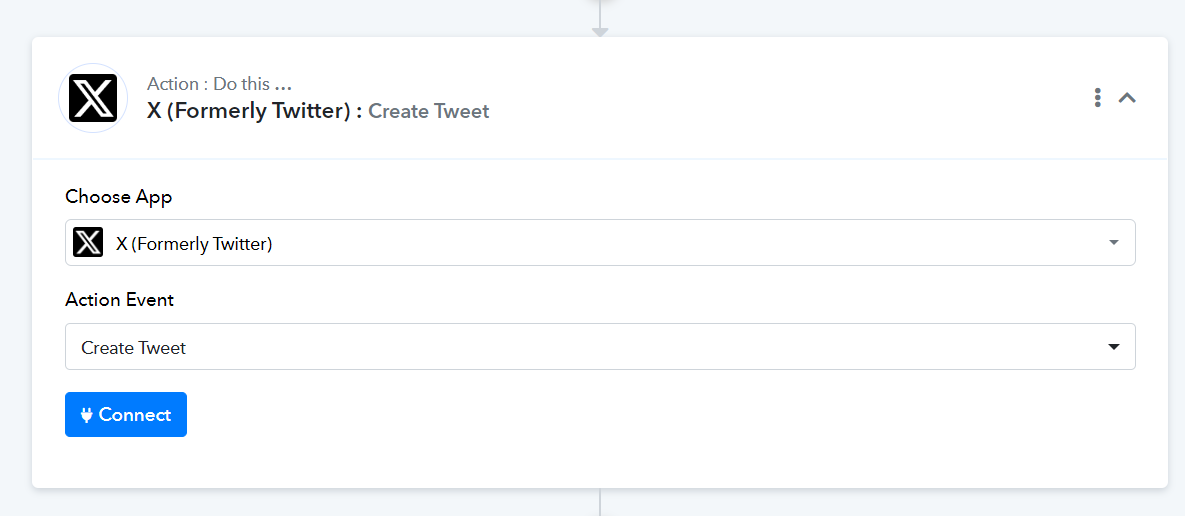Screen dimensions: 1185x516
Task: Click the small X icon inside Choose App field
Action: 88,243
